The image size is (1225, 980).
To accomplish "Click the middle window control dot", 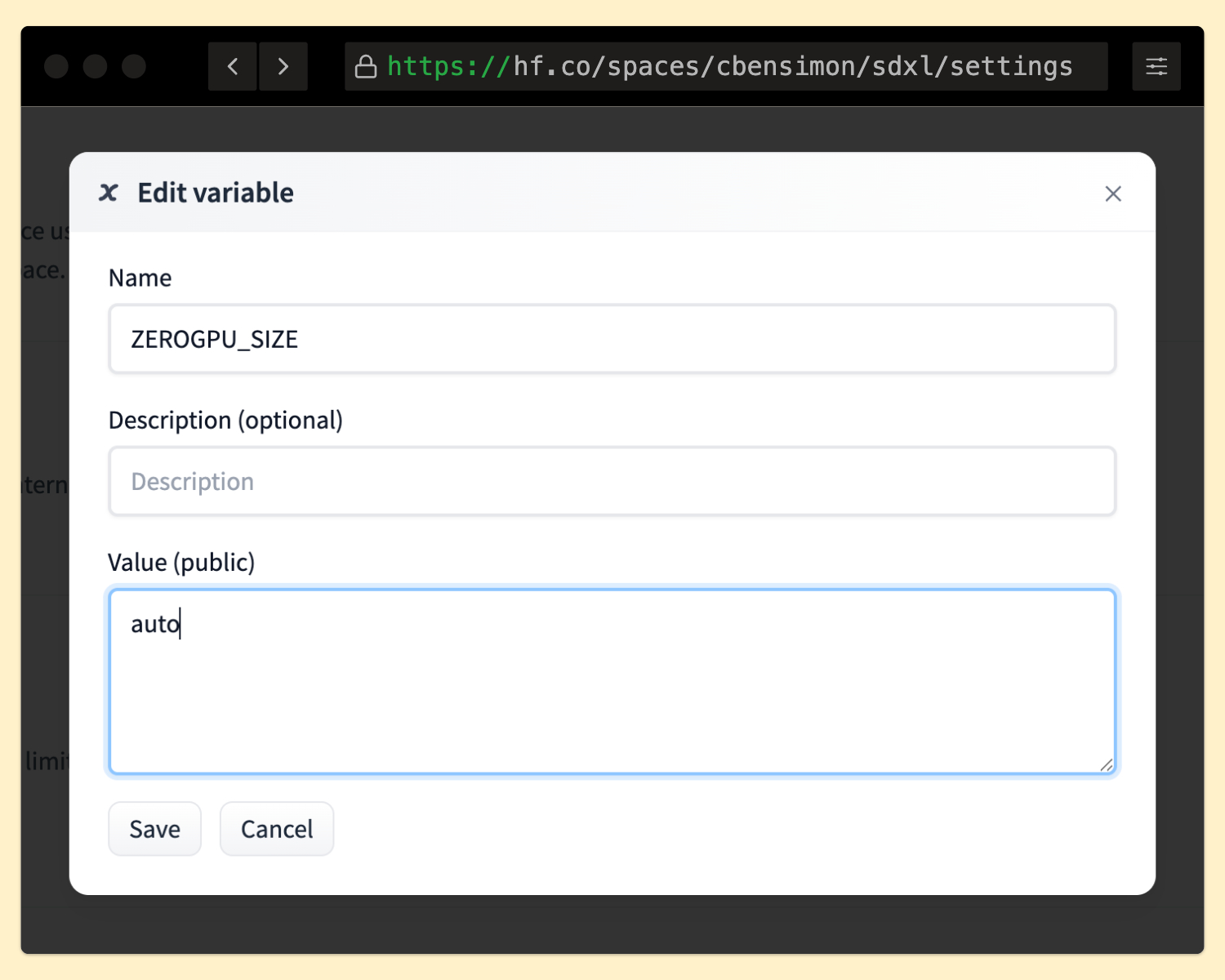I will click(96, 66).
